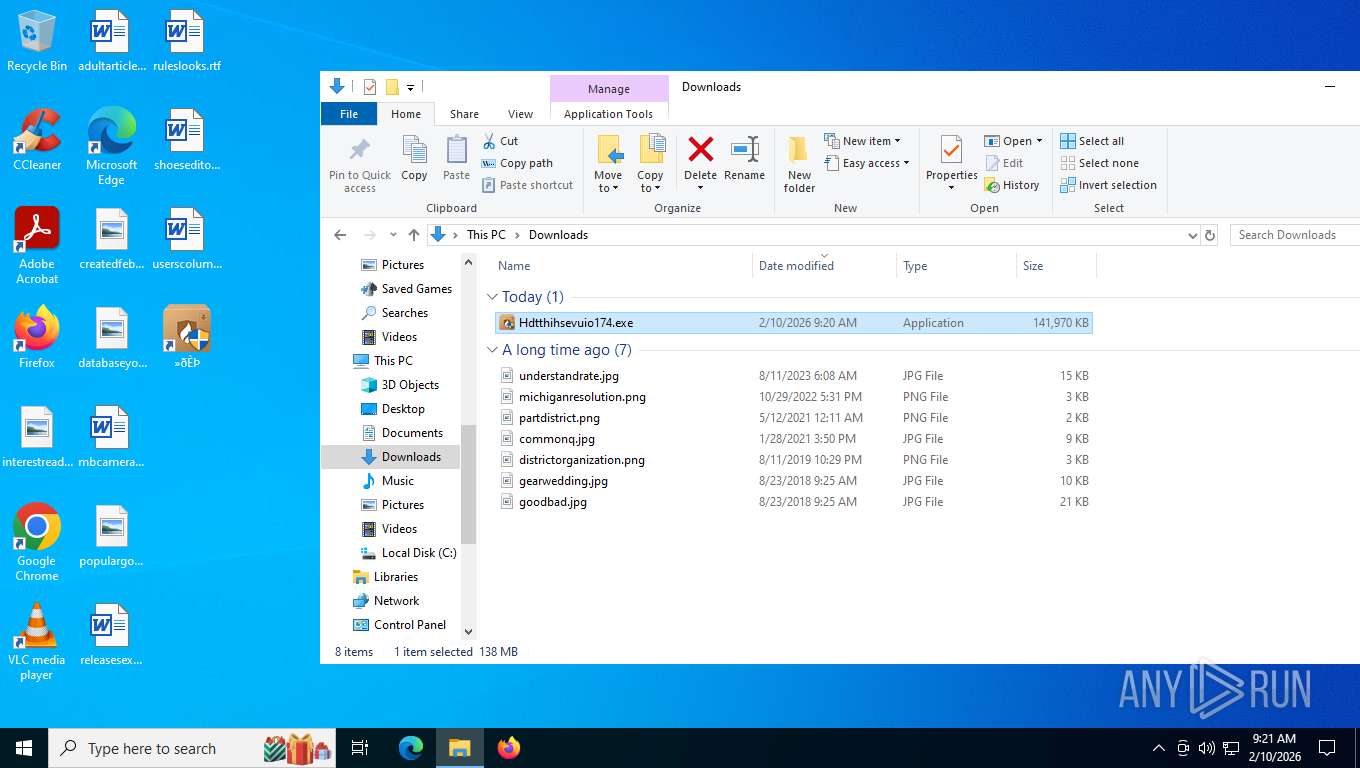Sort by the Name column header
The width and height of the screenshot is (1360, 768).
click(624, 266)
